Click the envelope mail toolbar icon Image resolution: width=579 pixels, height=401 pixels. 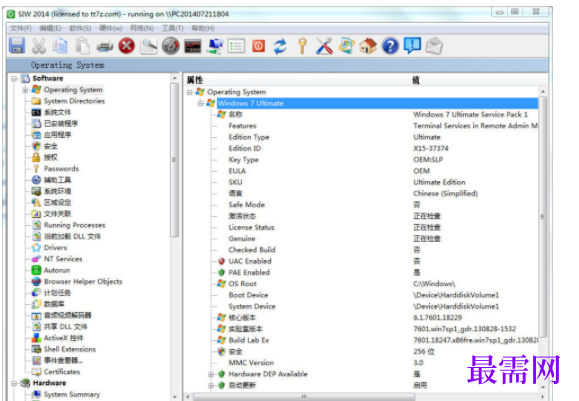click(434, 46)
